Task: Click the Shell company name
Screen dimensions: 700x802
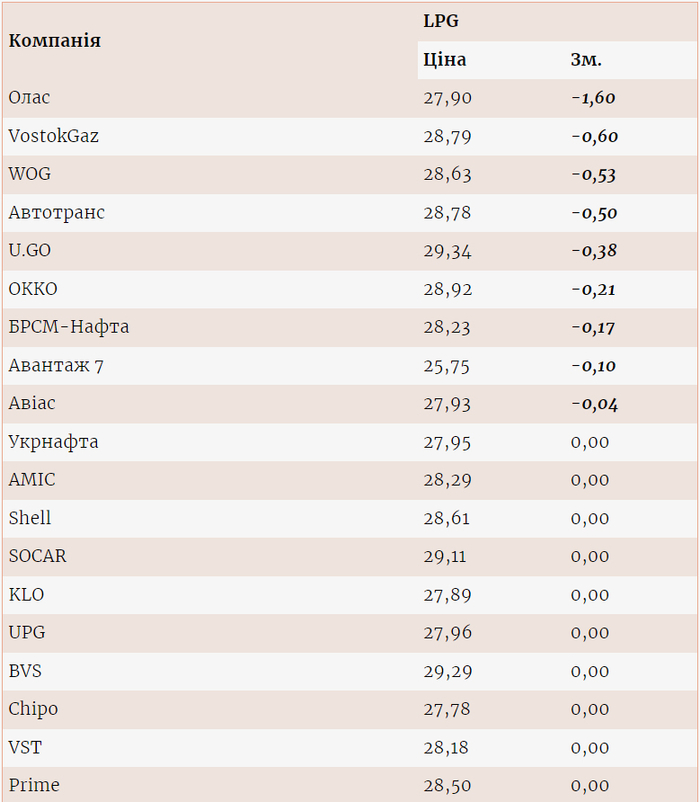Action: coord(30,518)
